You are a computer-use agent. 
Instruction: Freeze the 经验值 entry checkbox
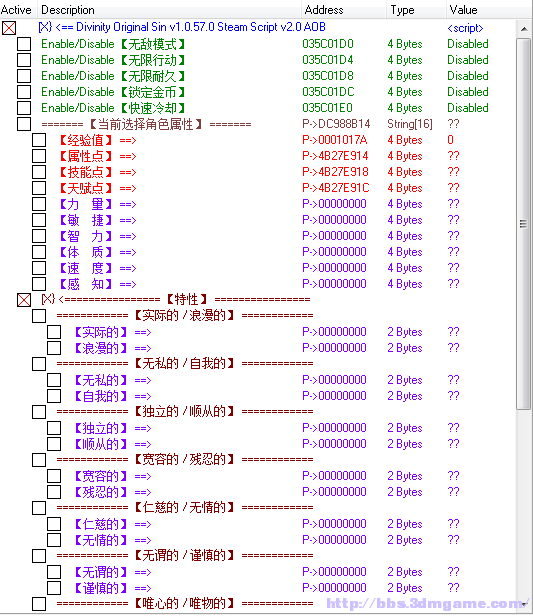tap(39, 140)
